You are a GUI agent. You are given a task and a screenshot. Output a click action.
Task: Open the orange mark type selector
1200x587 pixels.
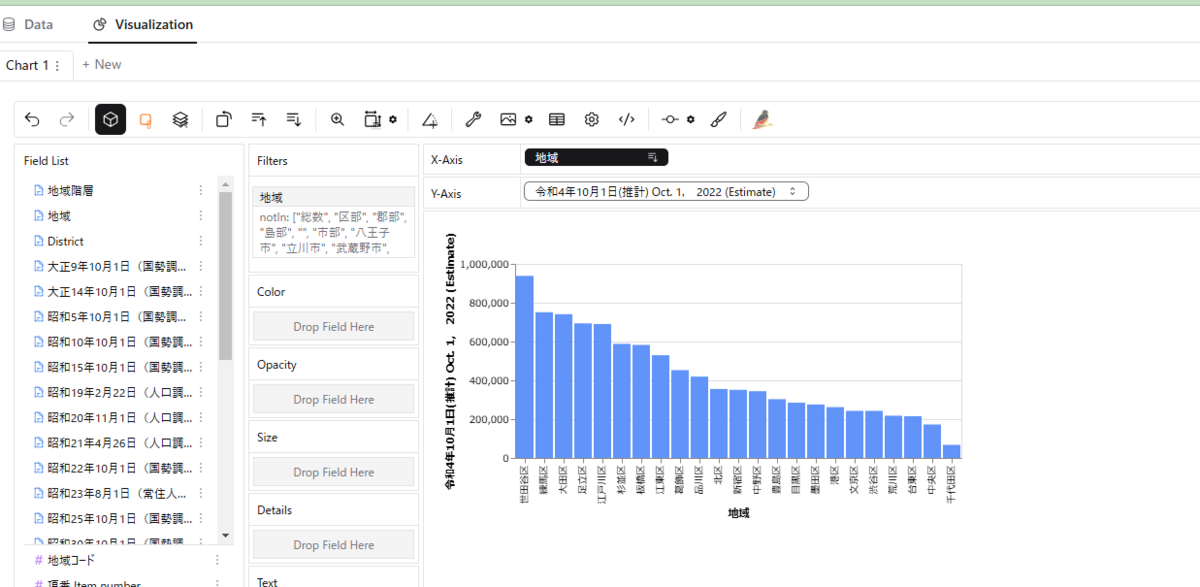tap(145, 120)
